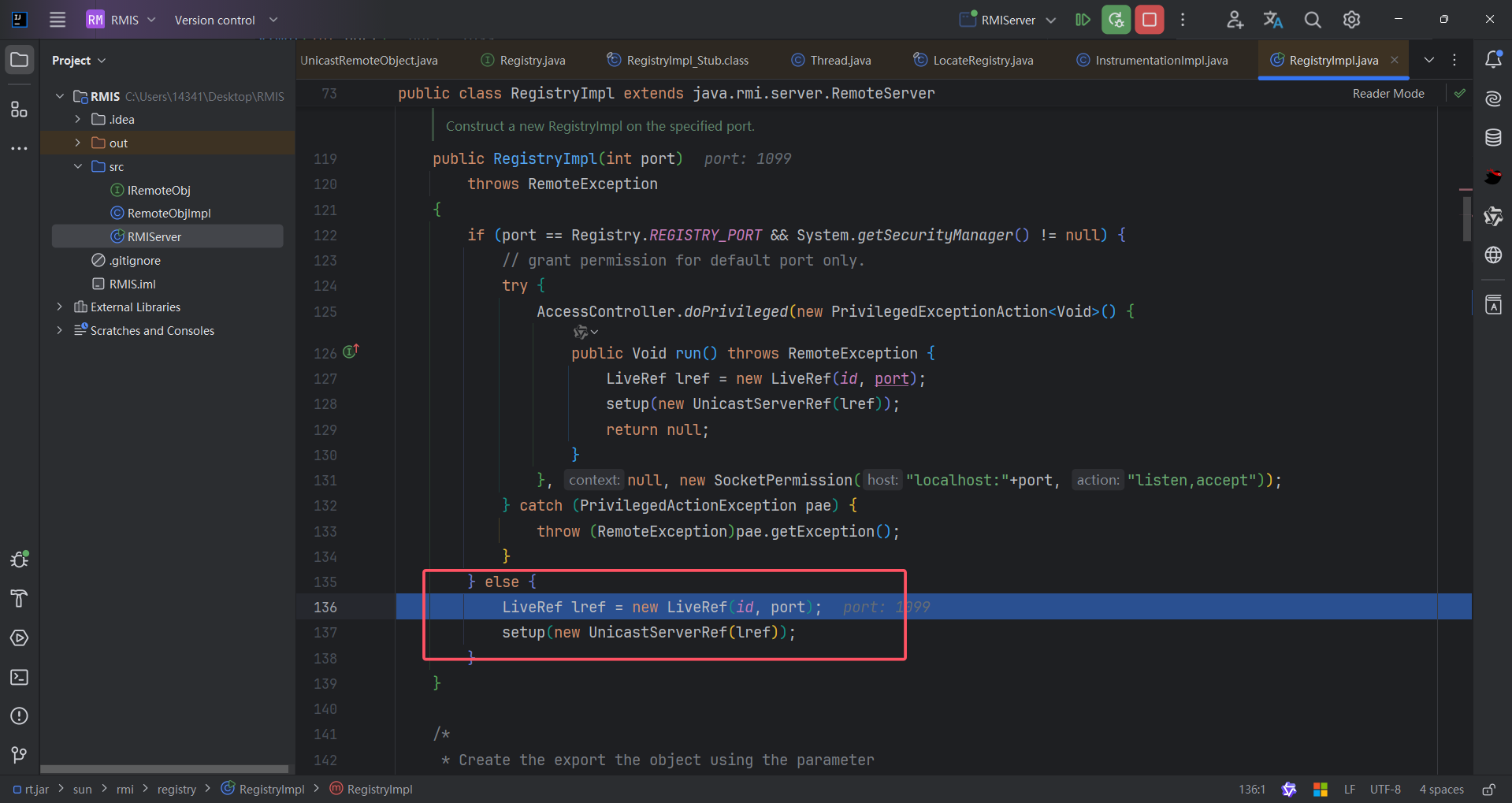Open the Build hammer tool window
The width and height of the screenshot is (1512, 803).
pos(20,599)
